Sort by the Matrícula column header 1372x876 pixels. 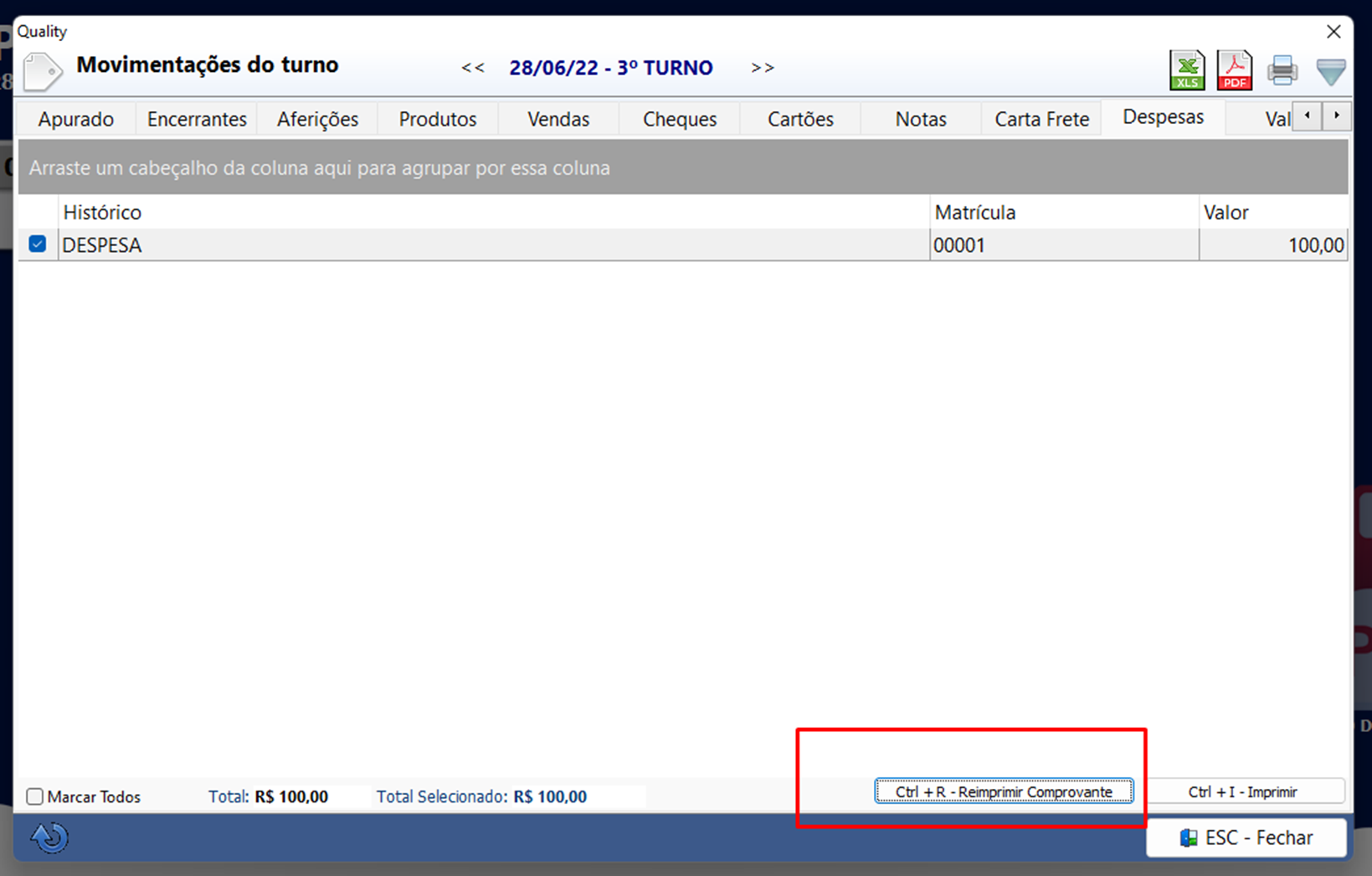pyautogui.click(x=1064, y=213)
